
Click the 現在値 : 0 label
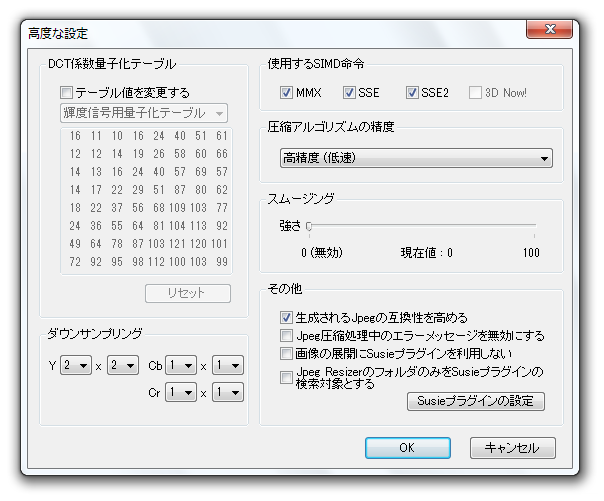426,253
